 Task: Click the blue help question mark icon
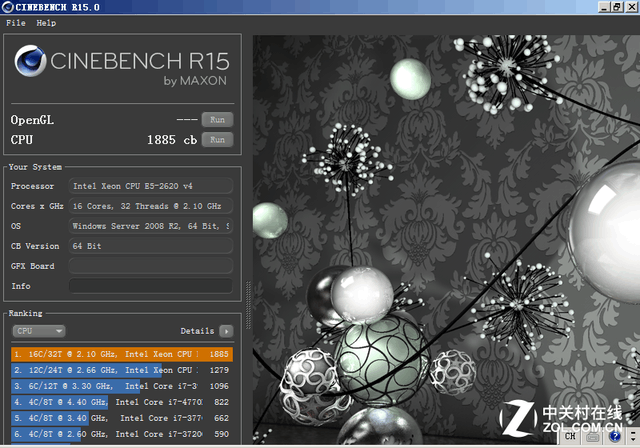pyautogui.click(x=614, y=436)
